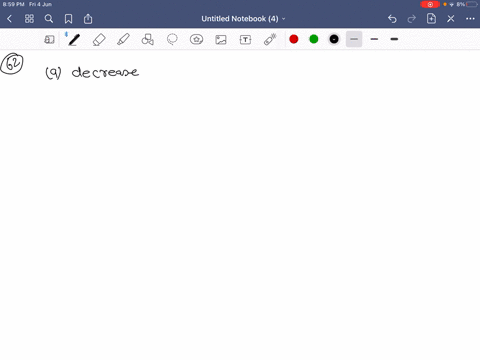Image resolution: width=480 pixels, height=360 pixels.
Task: Close editing mode with the X icon
Action: [x=451, y=19]
